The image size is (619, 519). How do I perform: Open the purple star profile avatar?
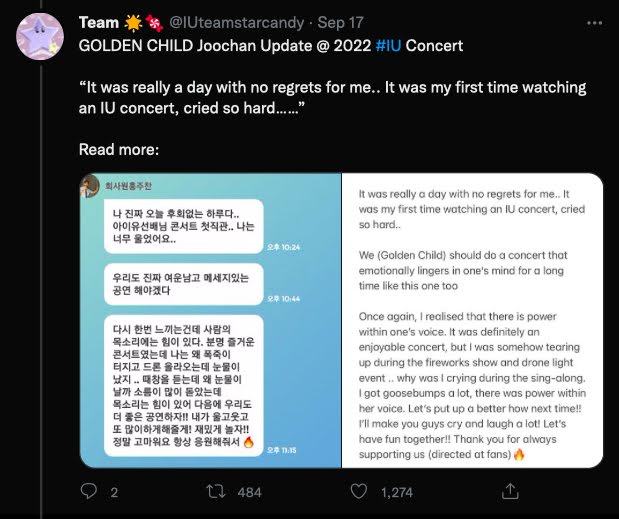(40, 37)
